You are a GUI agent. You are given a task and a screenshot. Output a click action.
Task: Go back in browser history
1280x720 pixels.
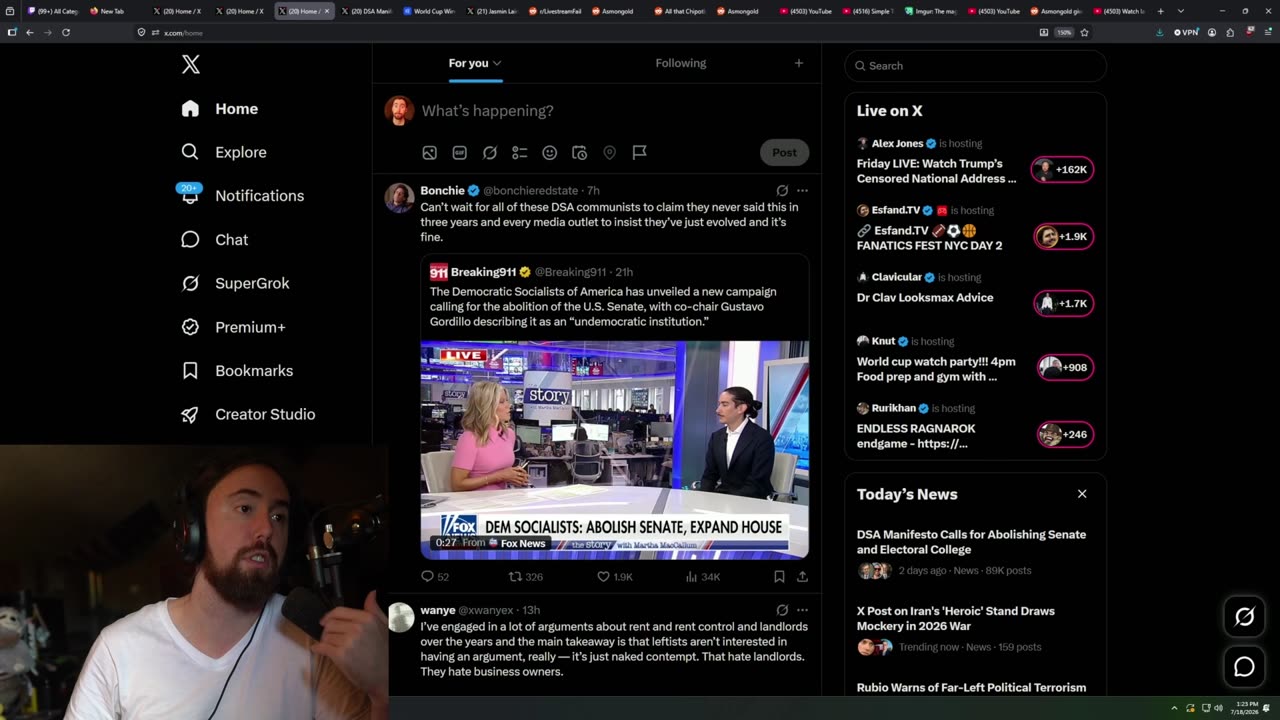30,32
